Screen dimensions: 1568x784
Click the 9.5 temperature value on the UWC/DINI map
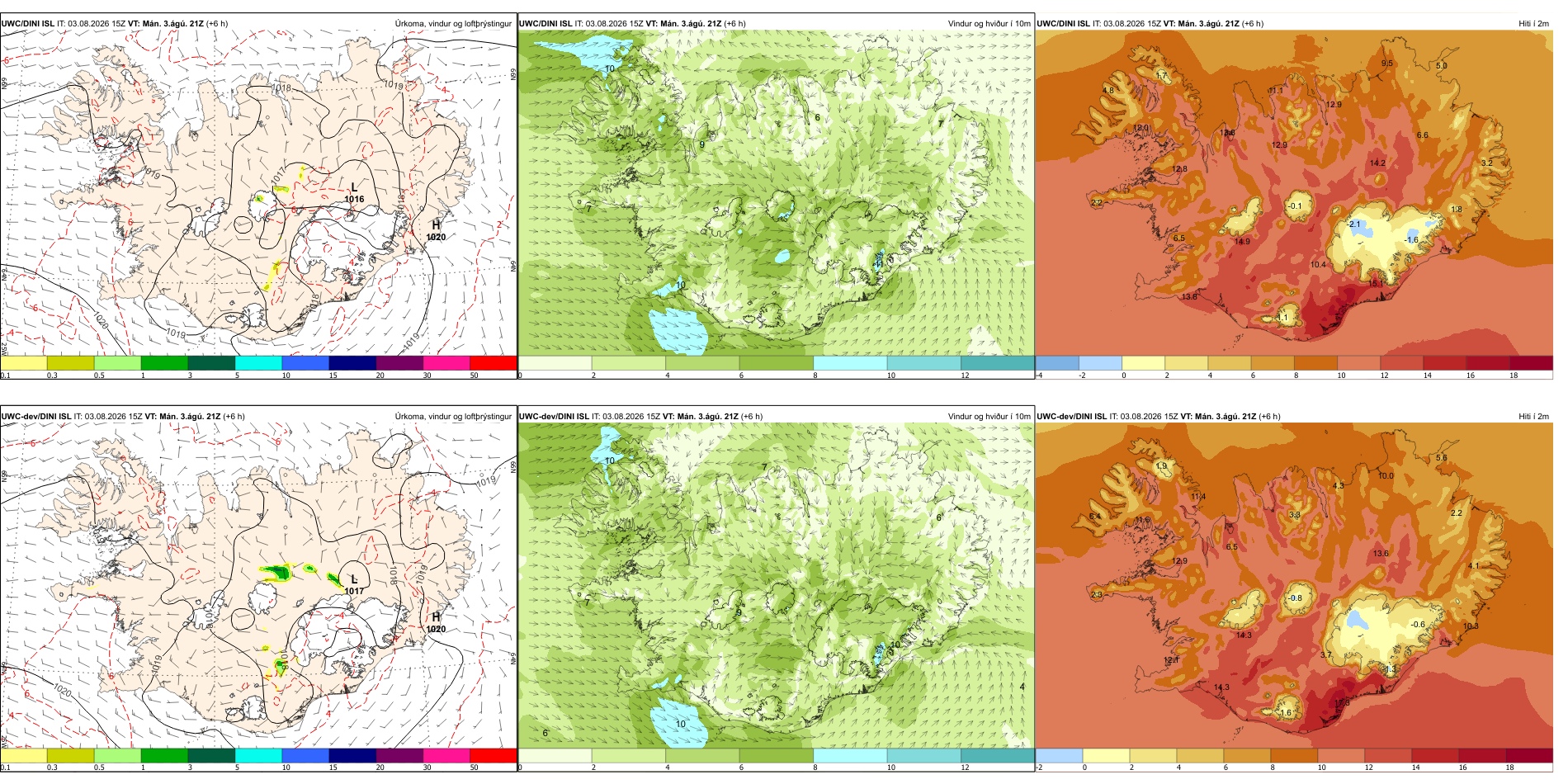click(x=1387, y=64)
